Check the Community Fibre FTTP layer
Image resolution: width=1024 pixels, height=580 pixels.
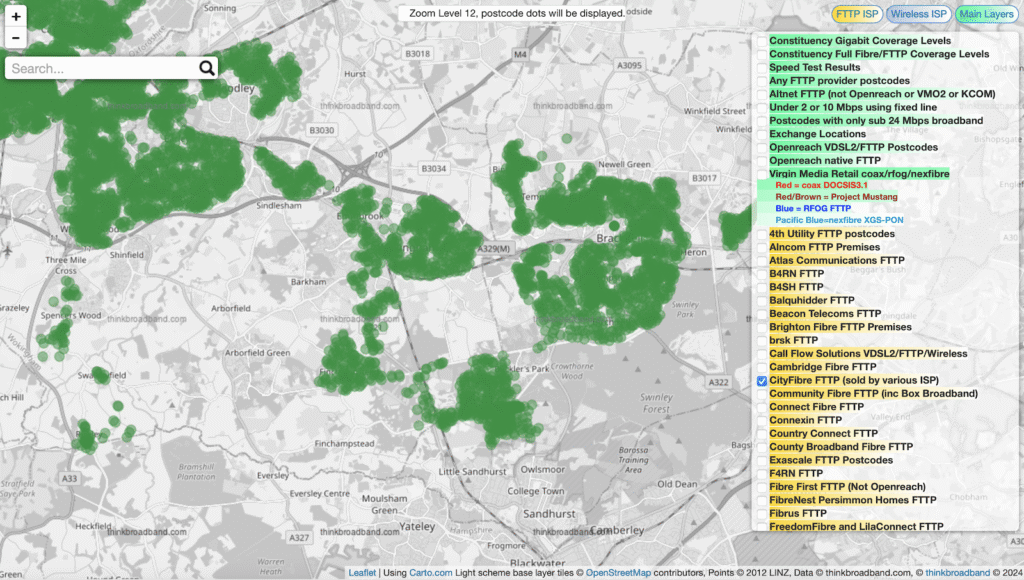click(x=762, y=394)
